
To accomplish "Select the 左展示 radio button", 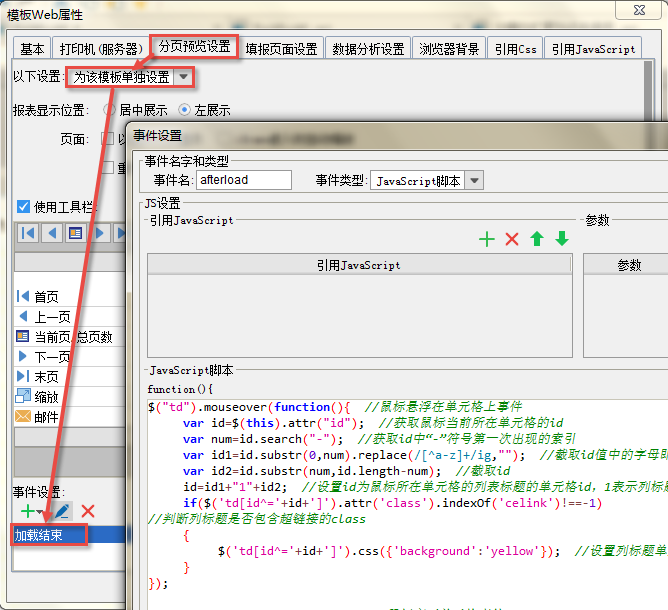I will coord(184,110).
